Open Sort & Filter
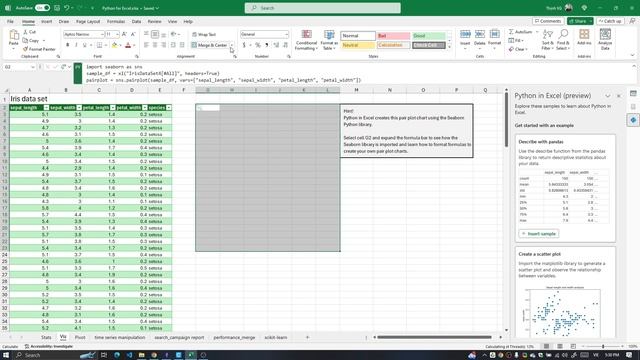640x360 pixels. pos(547,40)
